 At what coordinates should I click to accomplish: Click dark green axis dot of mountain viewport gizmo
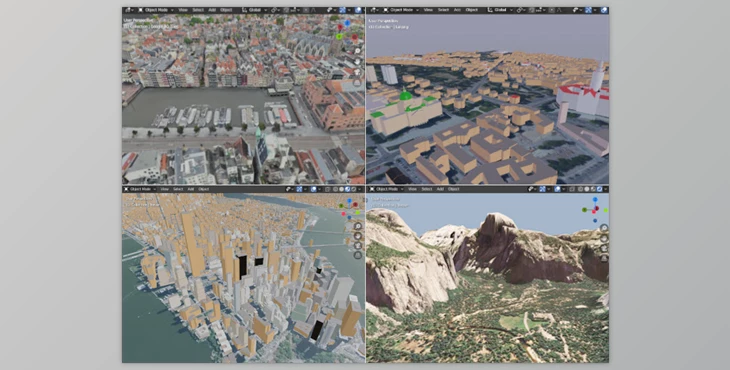[584, 210]
